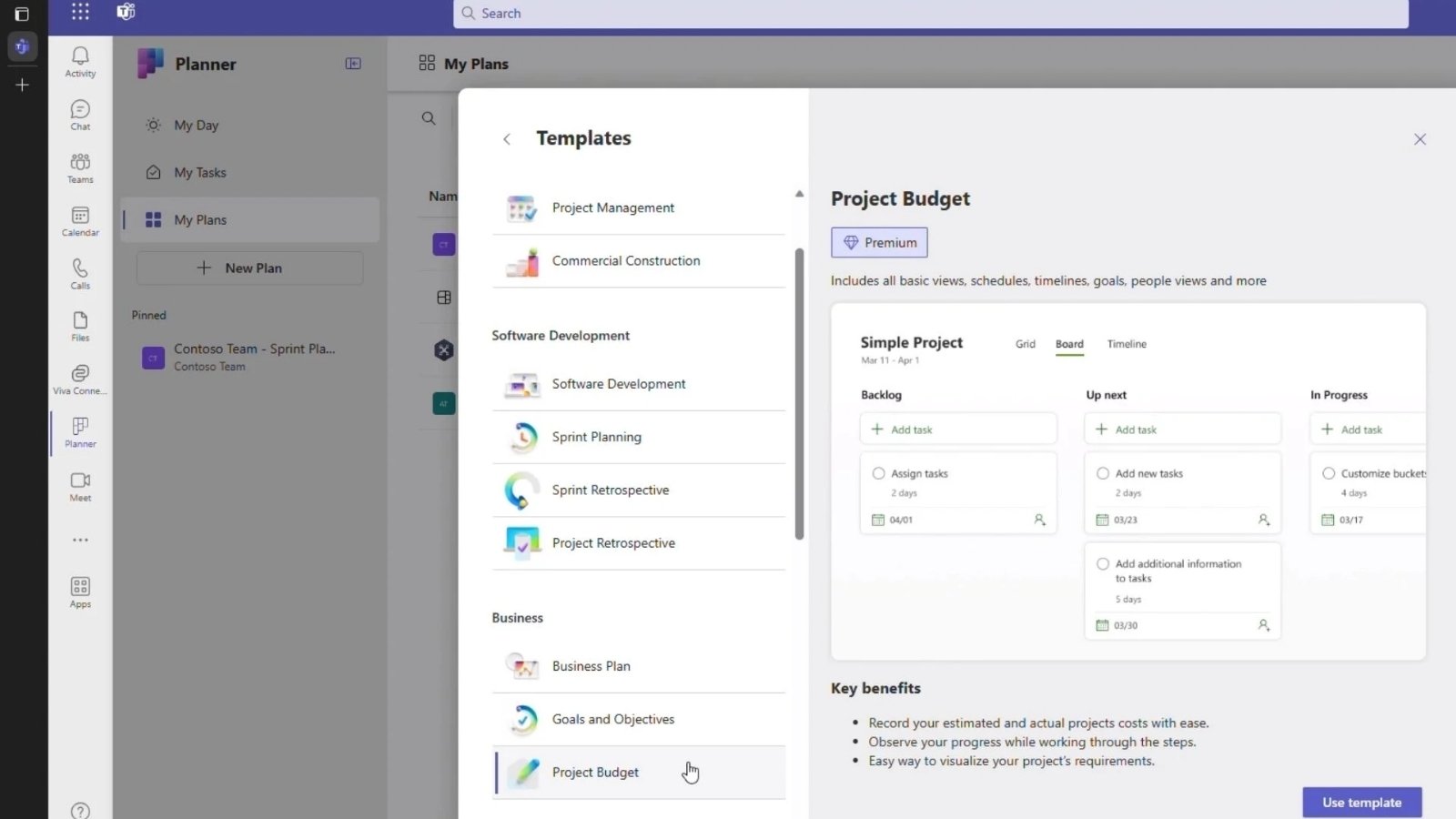Image resolution: width=1456 pixels, height=819 pixels.
Task: Open the Calendar icon
Action: [x=80, y=221]
